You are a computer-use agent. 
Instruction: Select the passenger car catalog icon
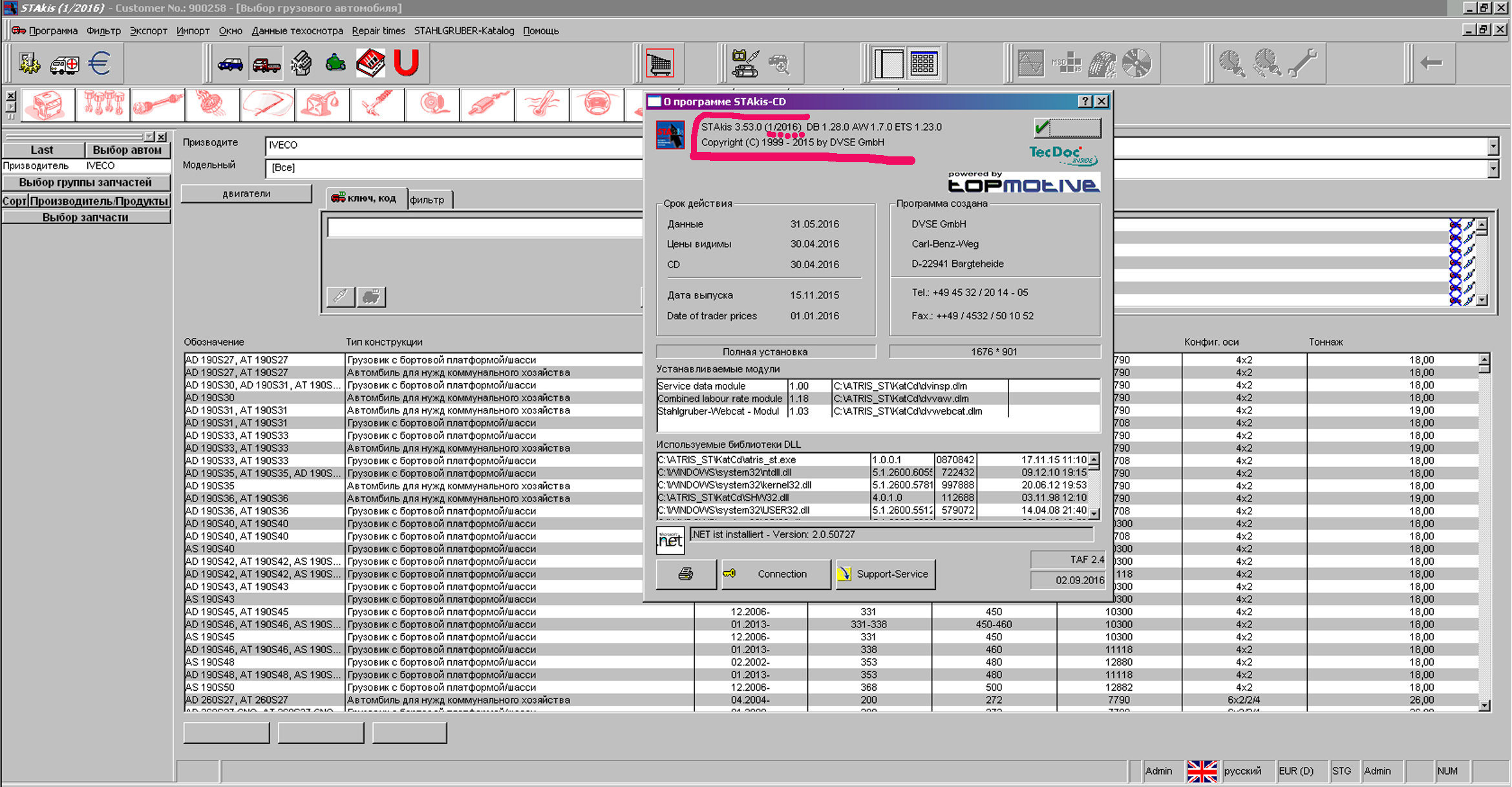[x=230, y=64]
